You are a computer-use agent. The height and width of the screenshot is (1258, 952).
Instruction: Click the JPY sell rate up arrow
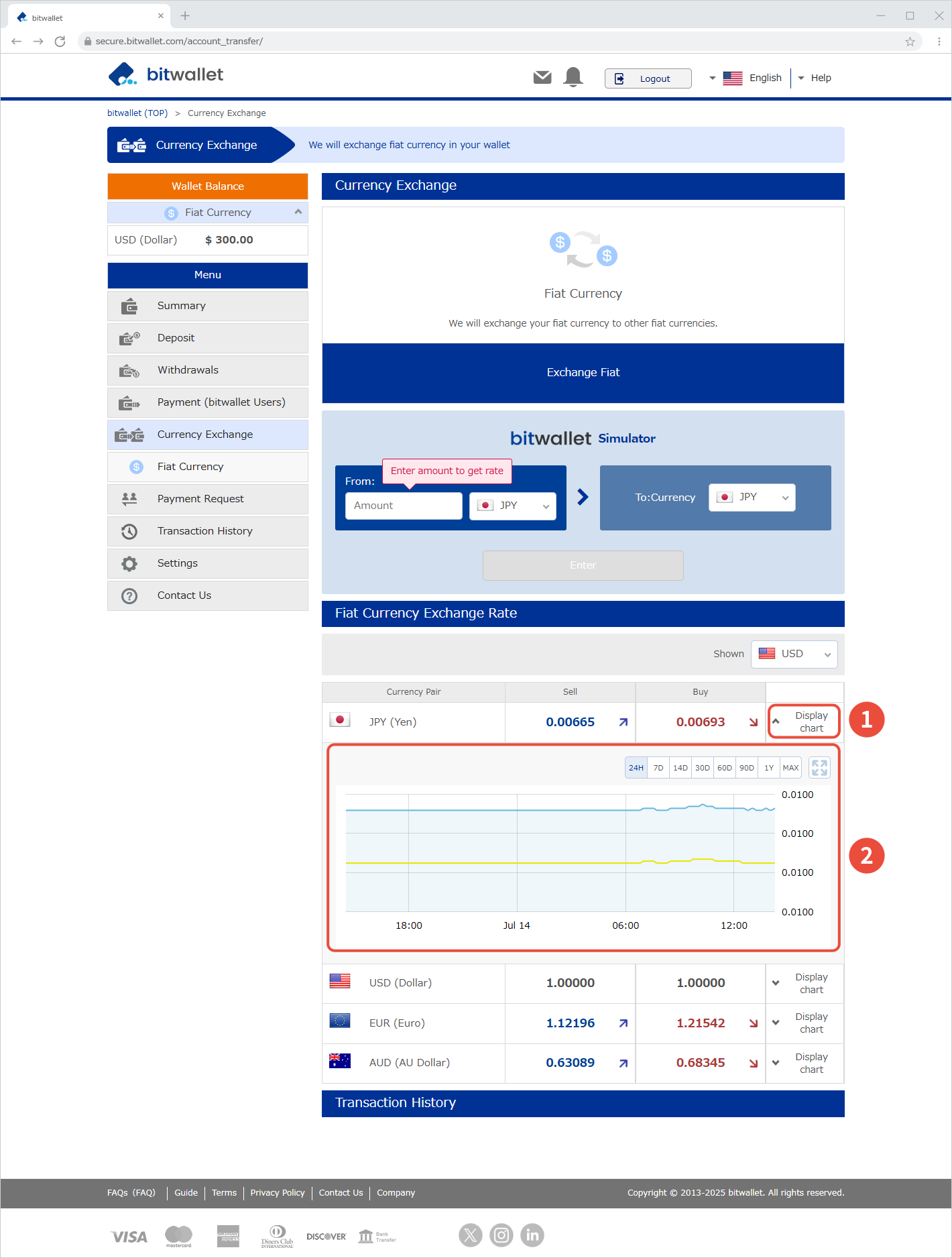point(623,722)
